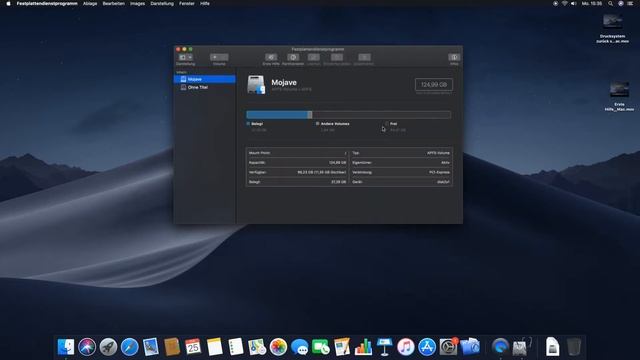Open the Ablage menu
This screenshot has width=640, height=360.
tap(90, 3)
